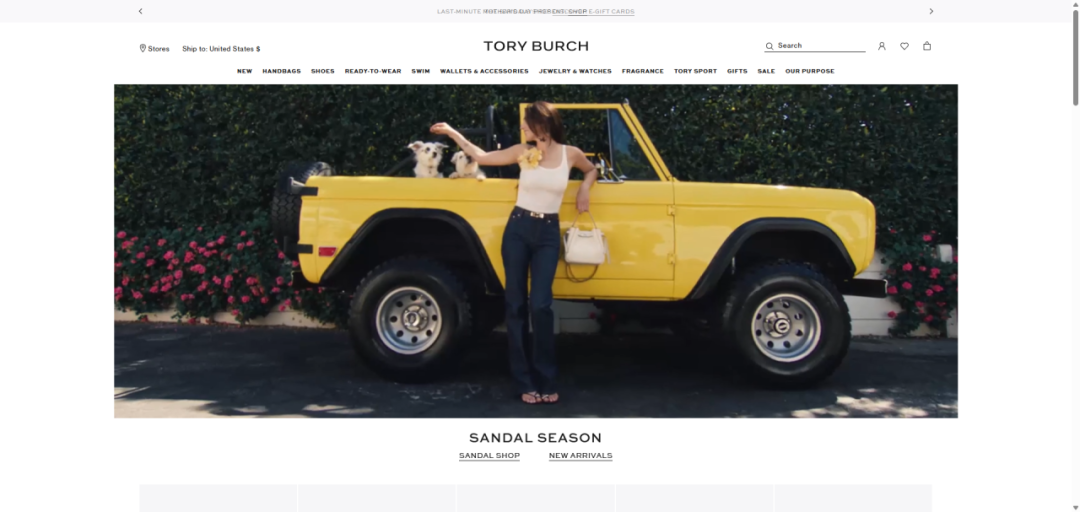Expand the Handbags menu
This screenshot has height=512, width=1080.
(x=281, y=71)
